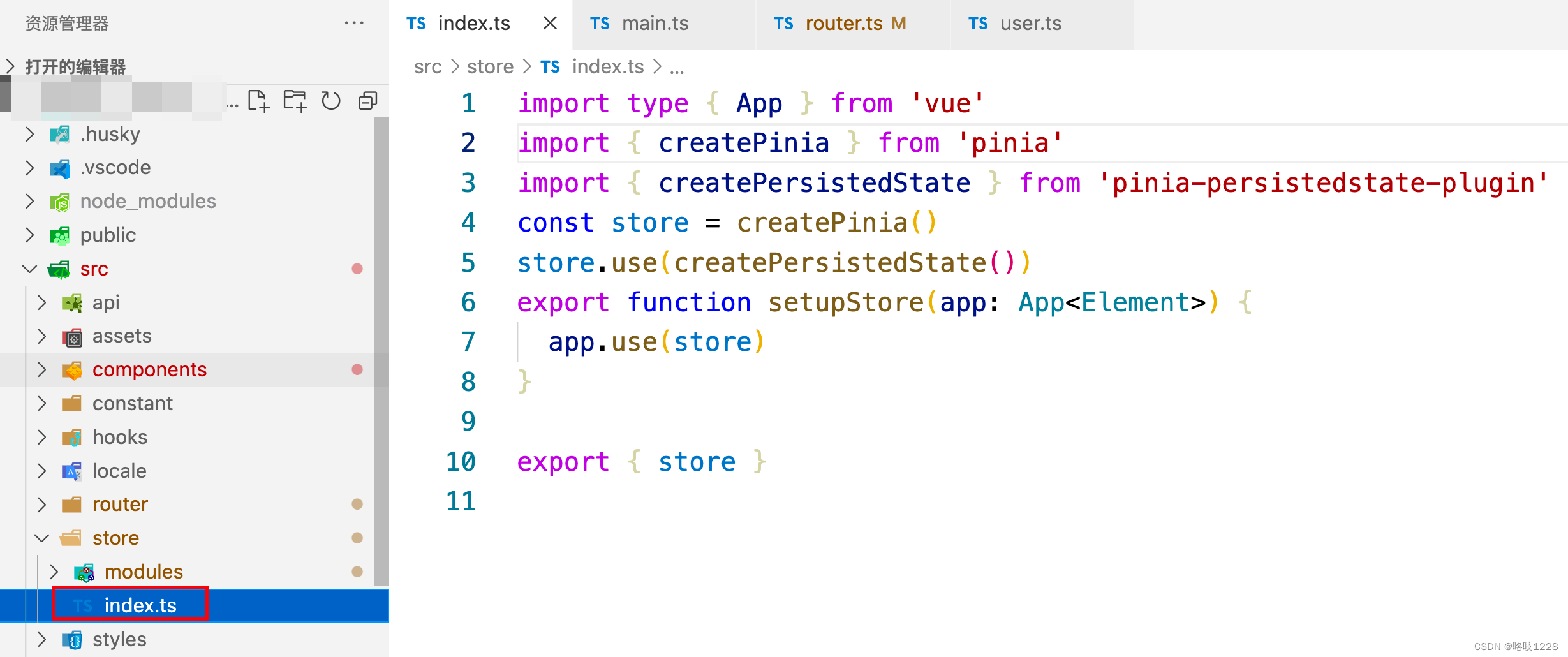Viewport: 1568px width, 657px height.
Task: Switch to the main.ts tab
Action: (x=656, y=23)
